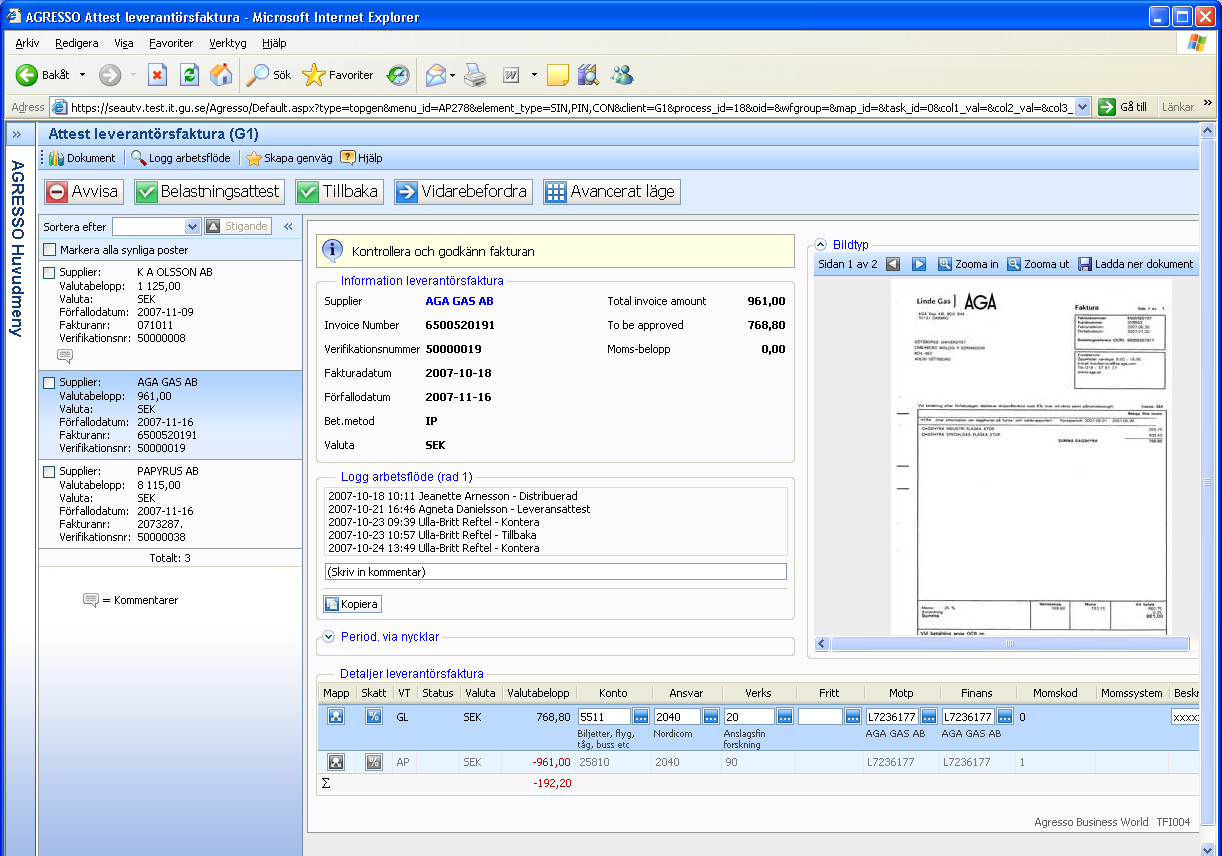Screen dimensions: 1222x856
Task: Open the Sök search pane
Action: pos(269,75)
